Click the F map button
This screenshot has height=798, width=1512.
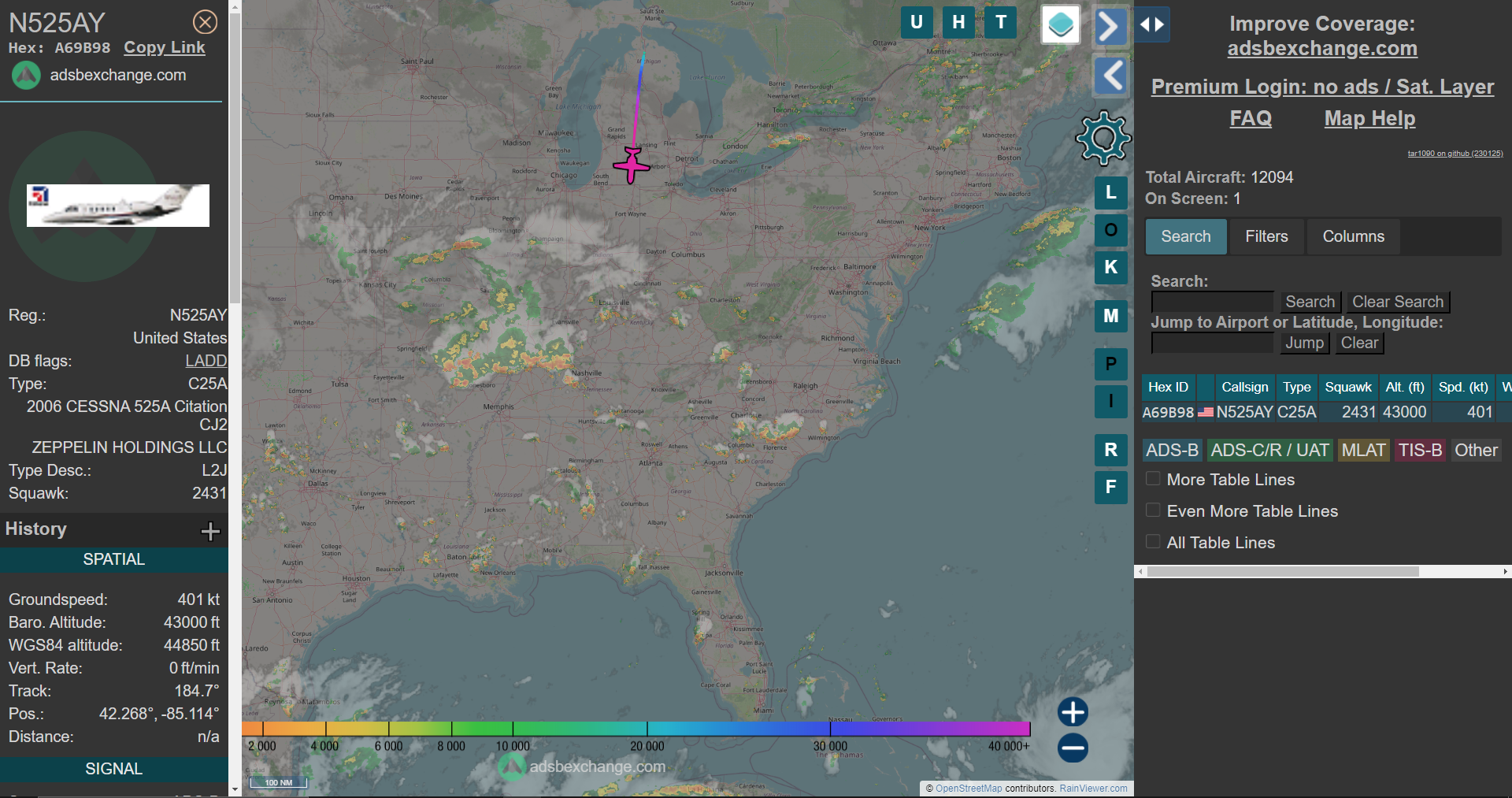point(1110,487)
